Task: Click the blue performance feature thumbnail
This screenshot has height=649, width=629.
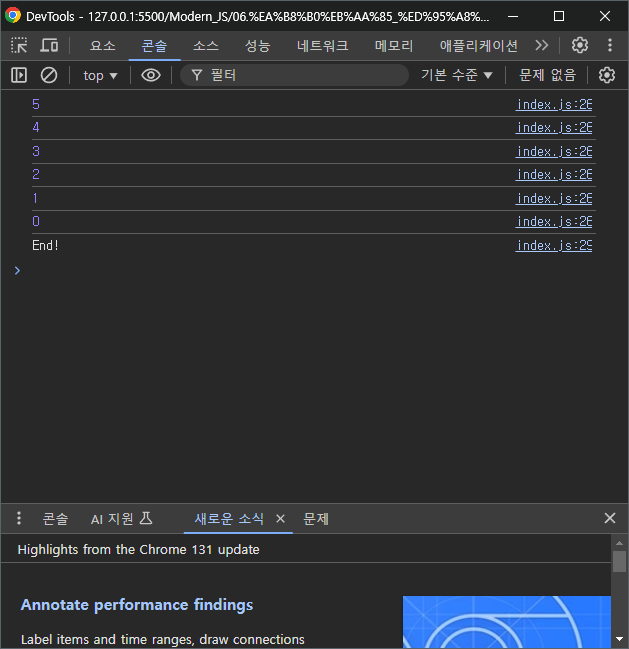Action: [x=507, y=622]
